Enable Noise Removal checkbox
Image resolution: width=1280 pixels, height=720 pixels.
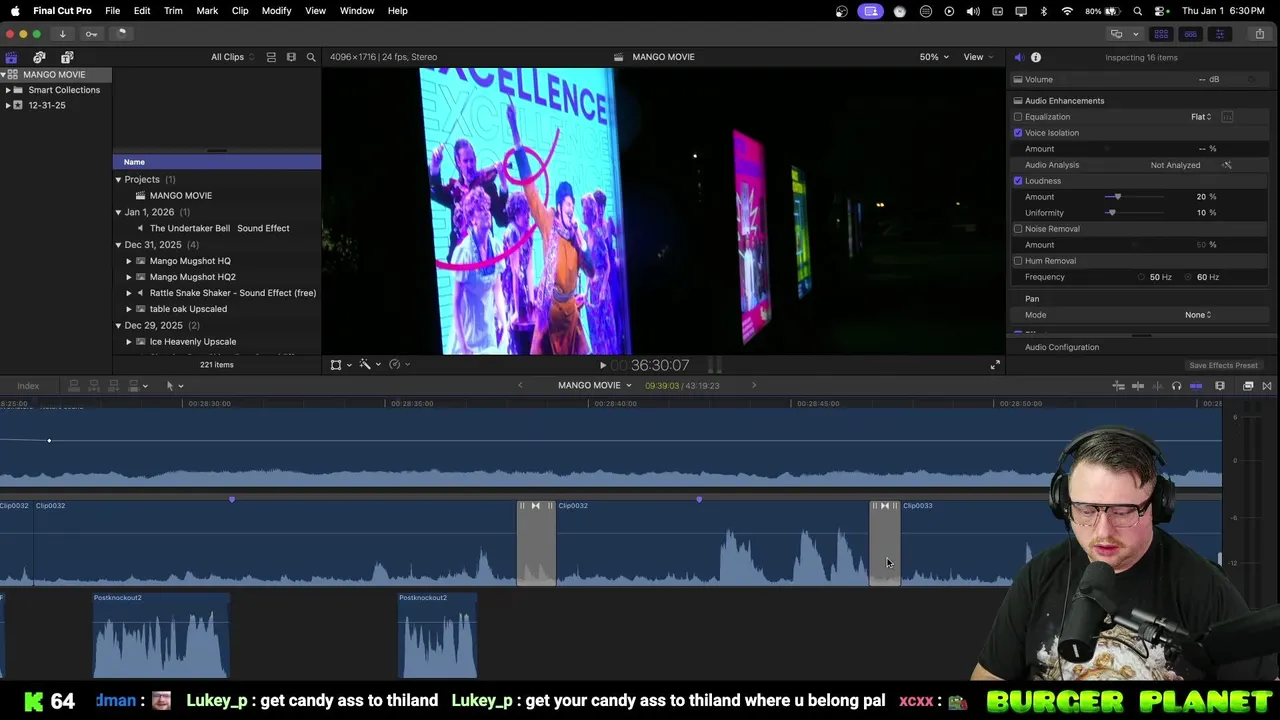(1018, 229)
